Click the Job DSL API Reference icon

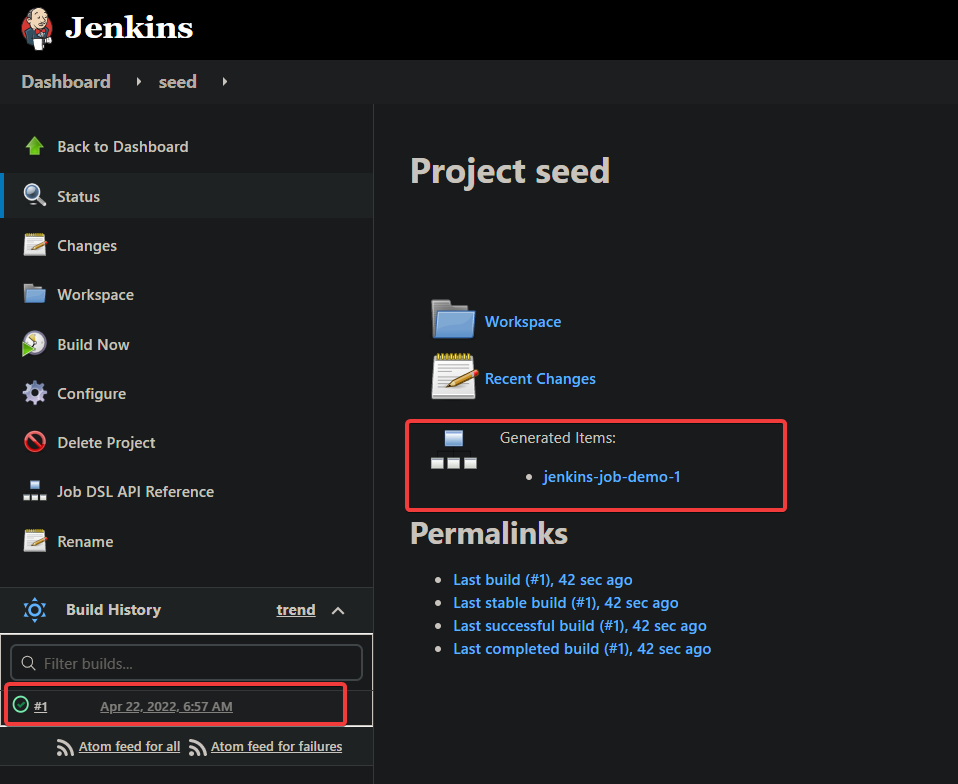pos(35,491)
